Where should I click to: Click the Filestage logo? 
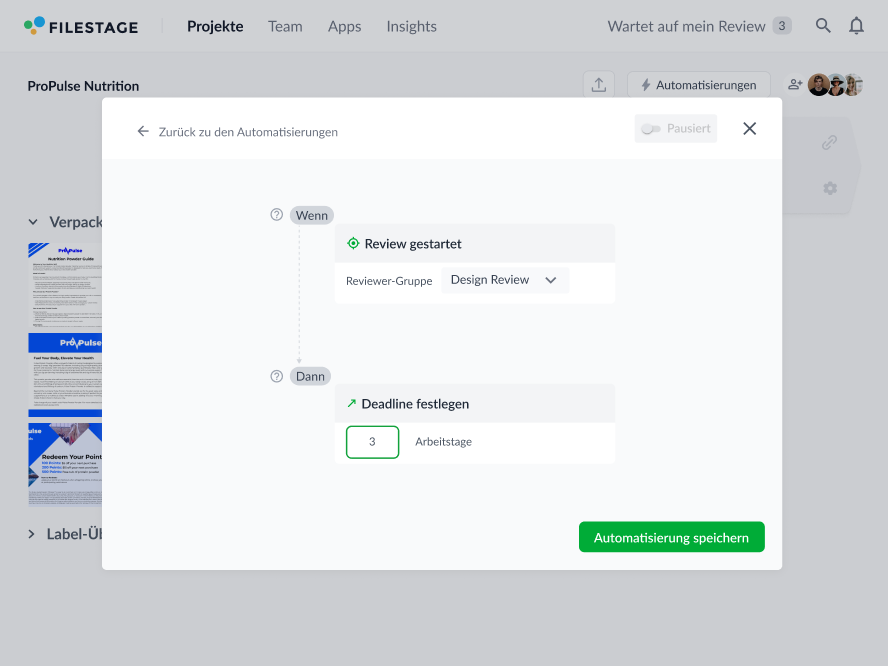coord(82,26)
